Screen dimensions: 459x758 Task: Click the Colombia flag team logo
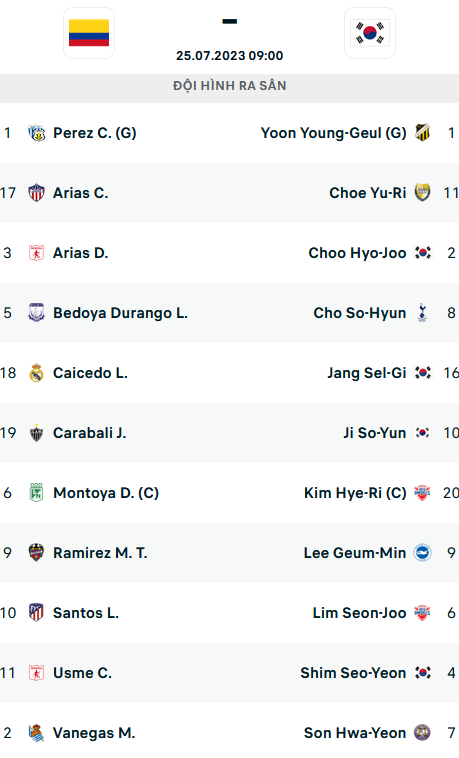[89, 33]
